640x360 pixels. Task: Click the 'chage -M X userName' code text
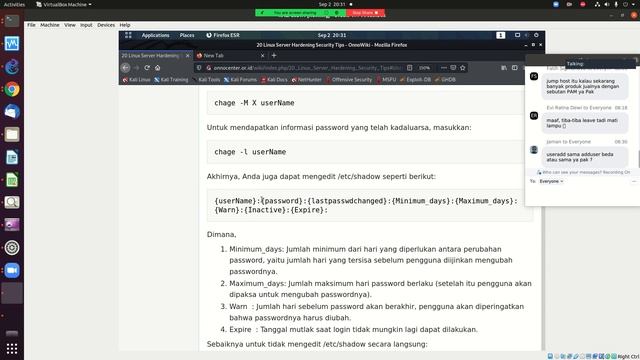click(254, 103)
